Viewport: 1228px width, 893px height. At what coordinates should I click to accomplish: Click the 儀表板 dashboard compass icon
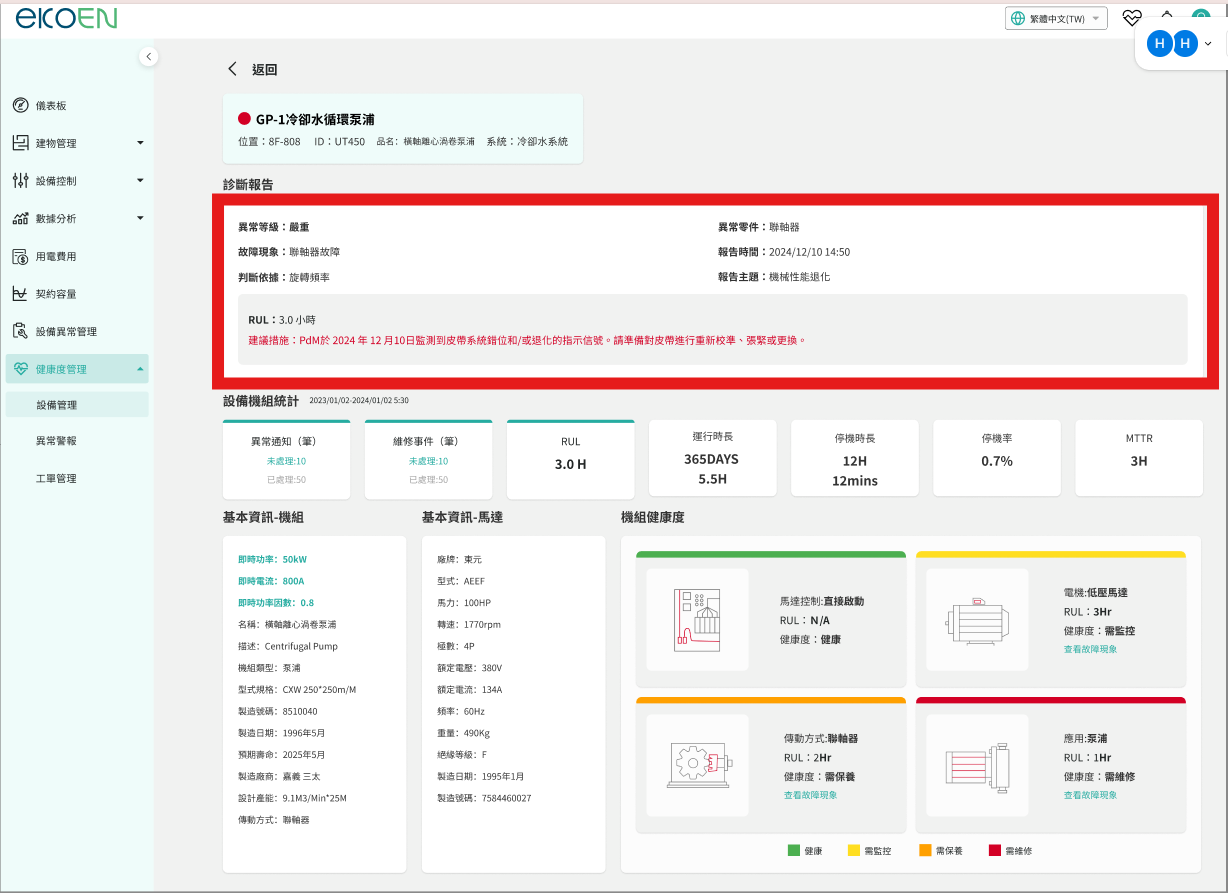(x=20, y=106)
